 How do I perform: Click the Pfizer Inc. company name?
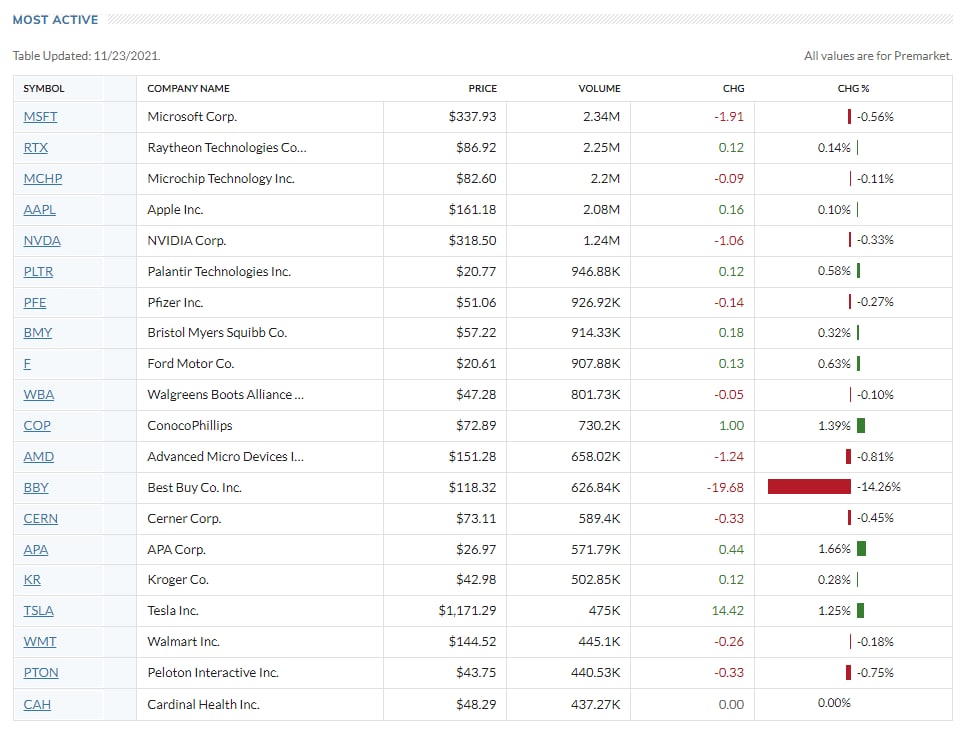[x=175, y=302]
